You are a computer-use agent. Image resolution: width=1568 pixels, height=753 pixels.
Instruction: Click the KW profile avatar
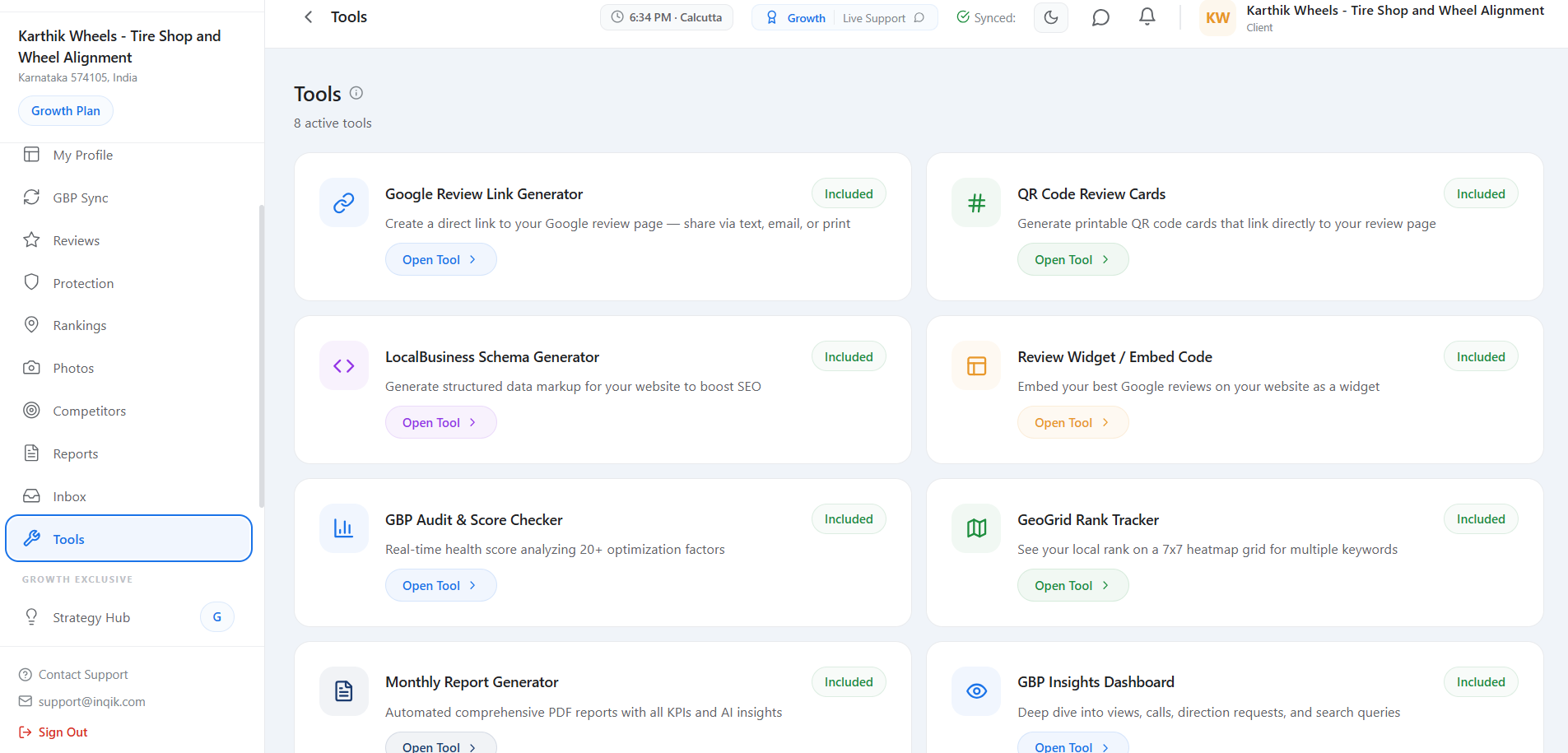click(1217, 18)
